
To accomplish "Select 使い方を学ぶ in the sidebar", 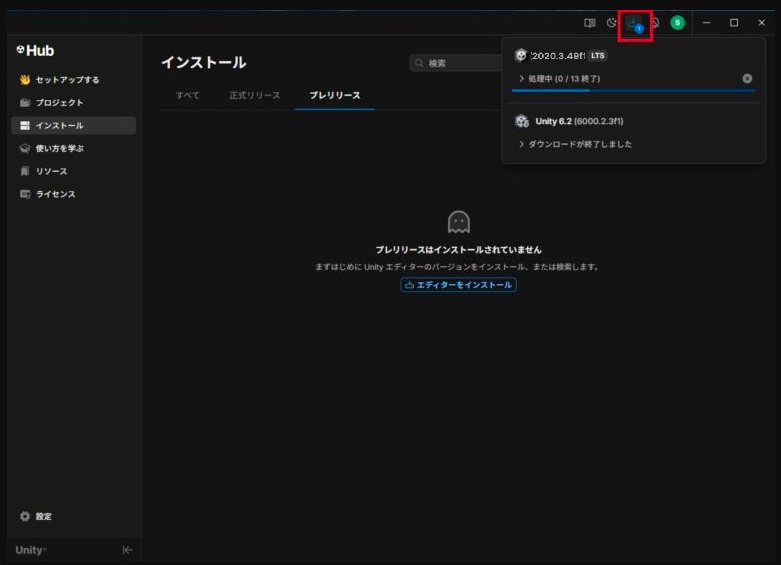I will pos(59,148).
